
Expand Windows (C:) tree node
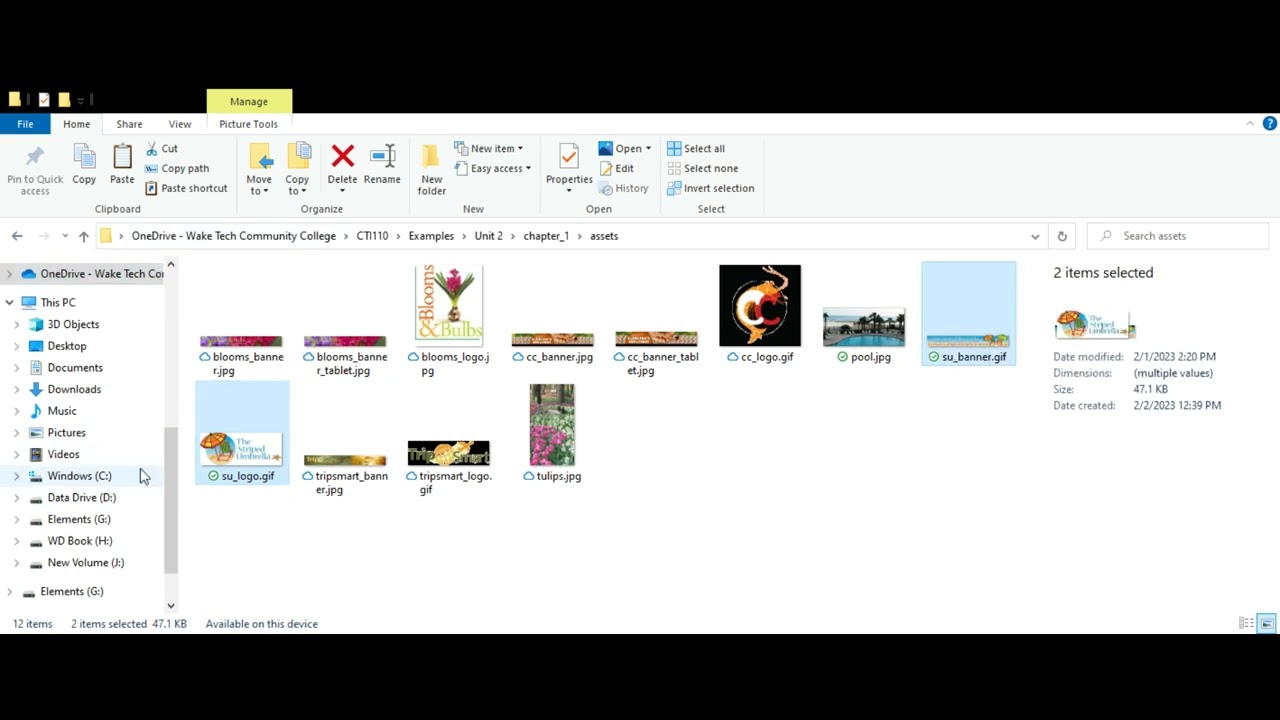coord(16,476)
